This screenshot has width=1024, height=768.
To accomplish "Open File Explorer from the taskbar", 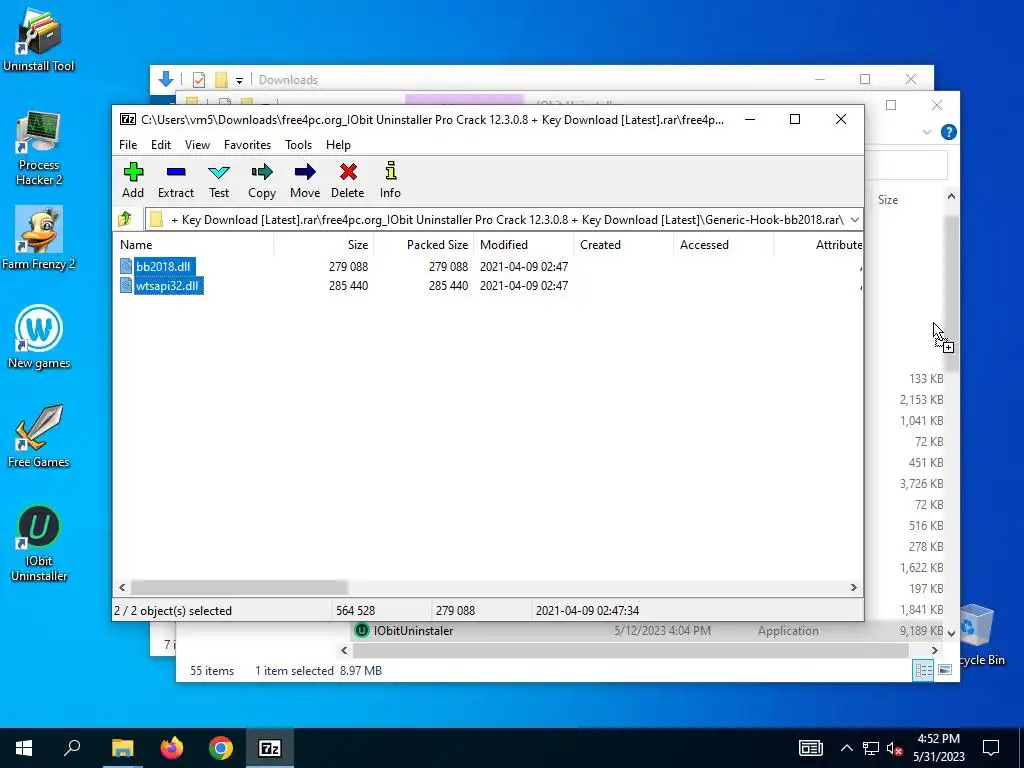I will click(x=122, y=748).
